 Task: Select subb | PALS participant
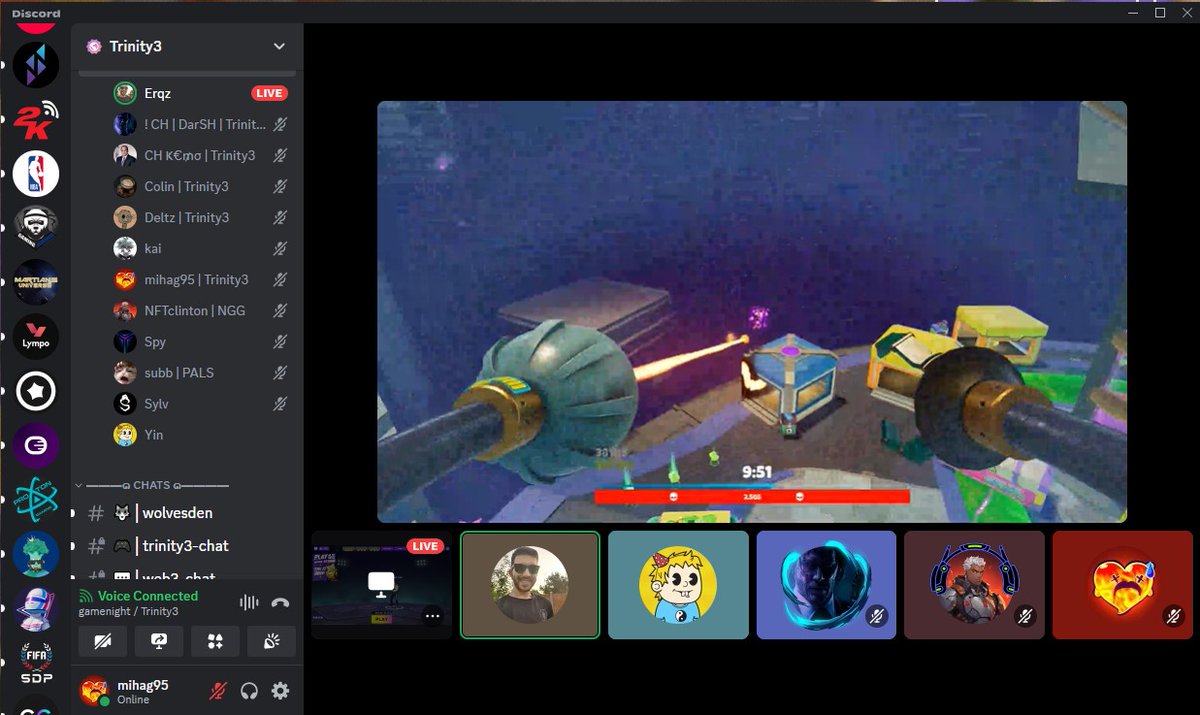click(x=201, y=372)
